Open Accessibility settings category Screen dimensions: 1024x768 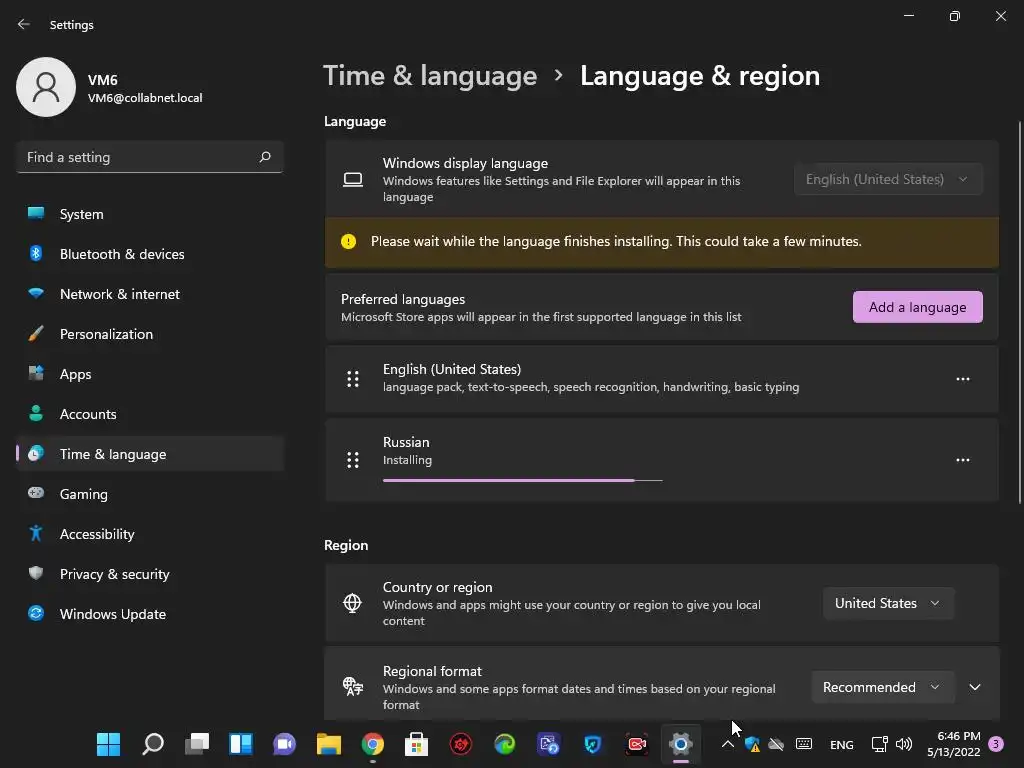150,534
